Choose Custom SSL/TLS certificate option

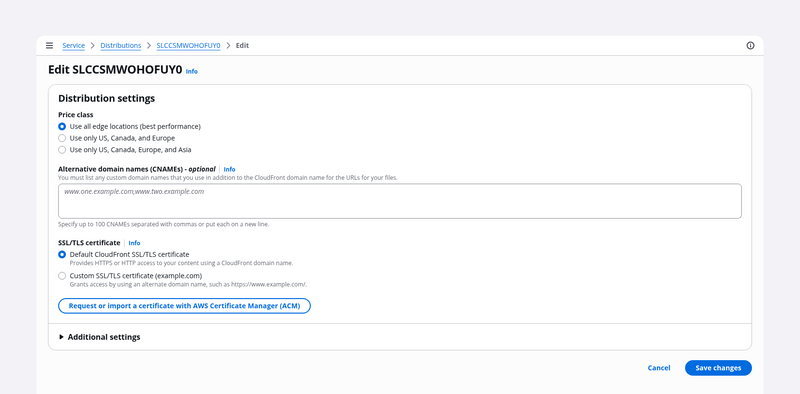[x=62, y=276]
